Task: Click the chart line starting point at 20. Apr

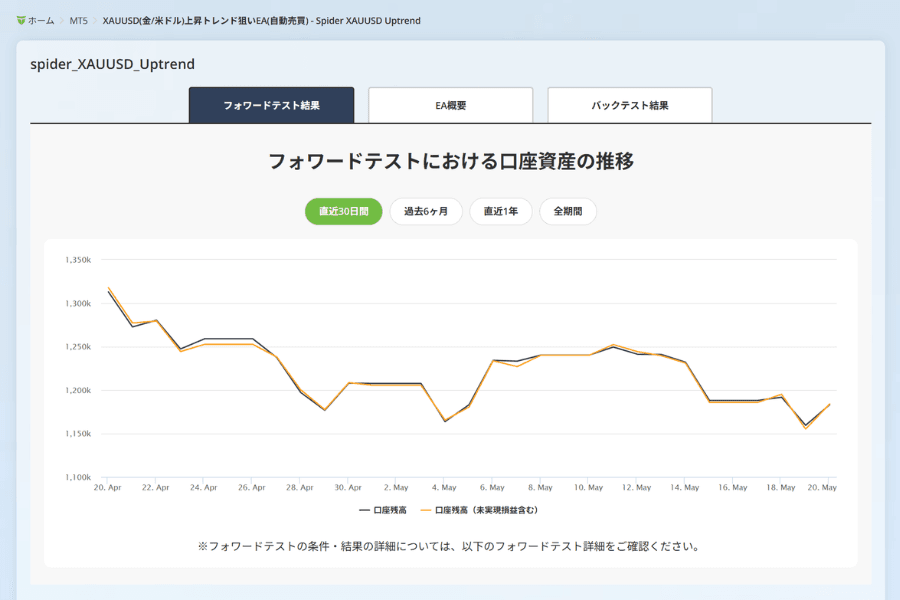Action: pyautogui.click(x=108, y=290)
